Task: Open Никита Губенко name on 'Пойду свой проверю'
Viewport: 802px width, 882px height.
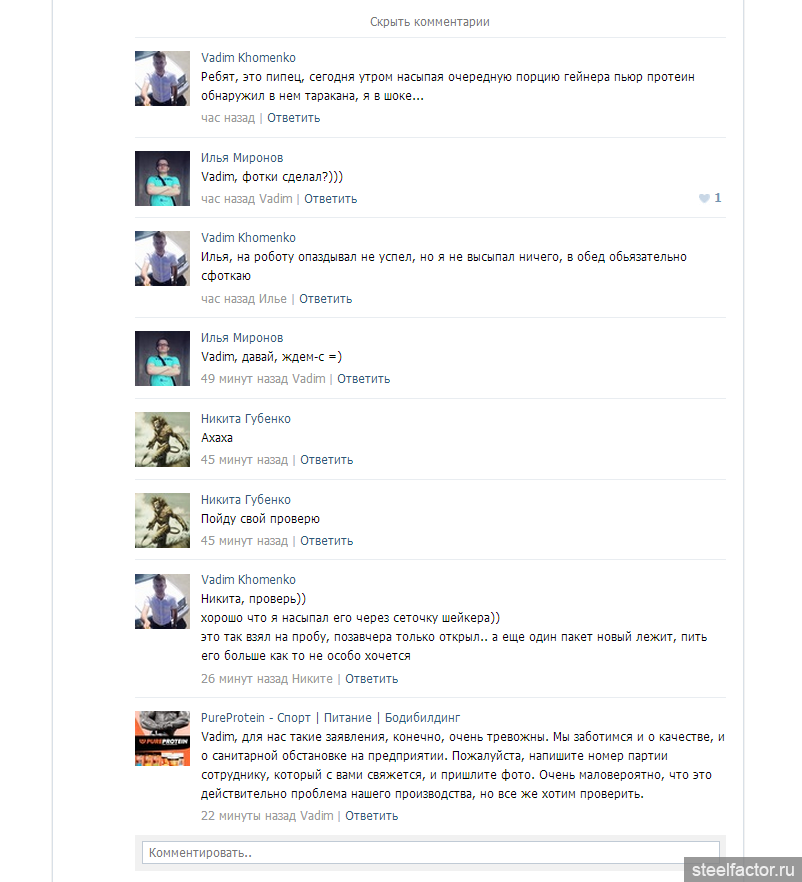Action: pos(246,500)
